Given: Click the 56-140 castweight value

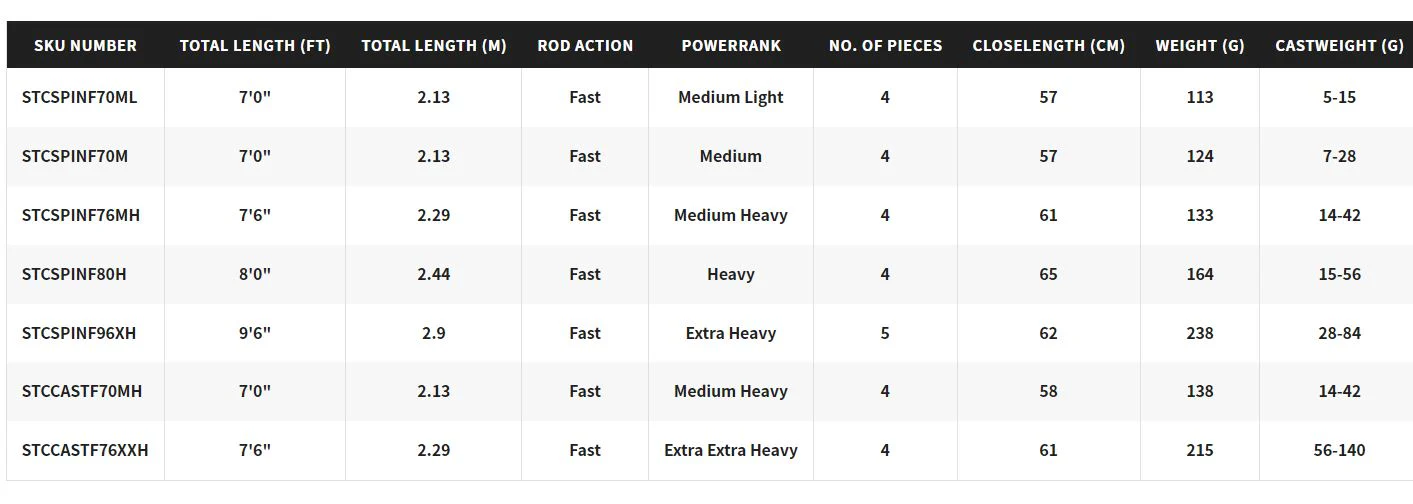Looking at the screenshot, I should [1339, 450].
